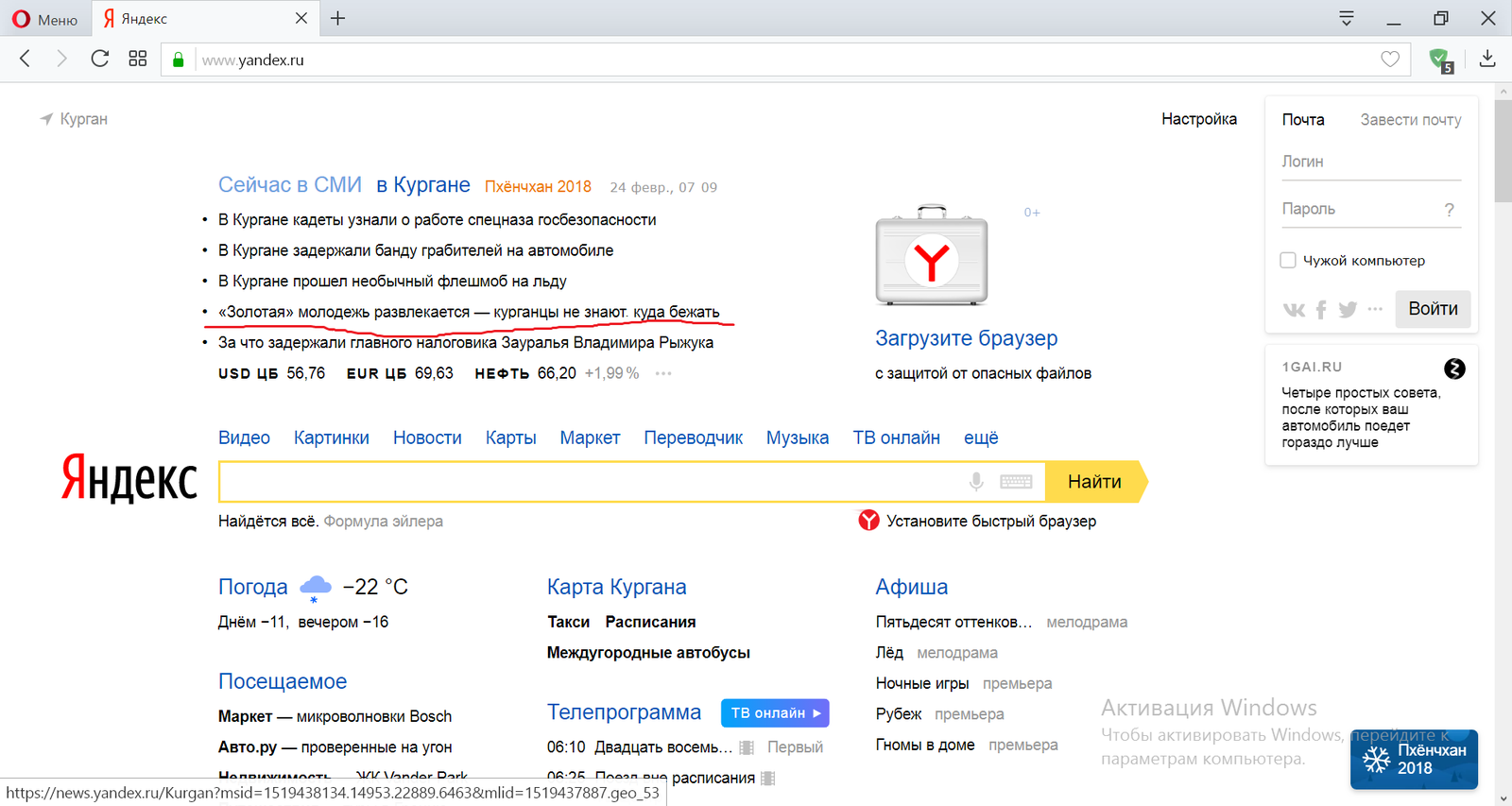Click the red Yandex browser Y icon
The width and height of the screenshot is (1512, 806).
coord(868,521)
